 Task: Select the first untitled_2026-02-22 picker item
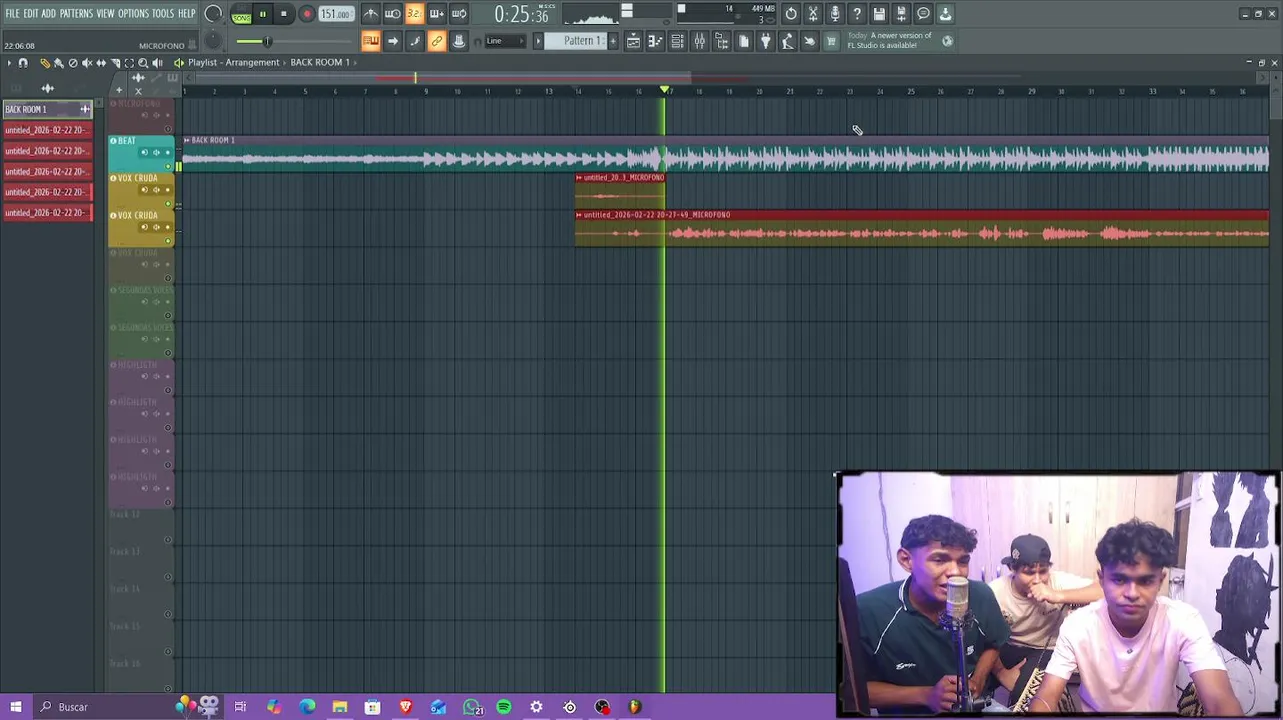coord(47,130)
